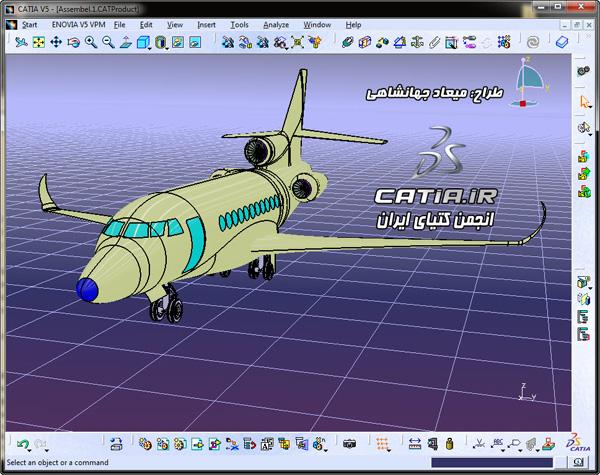Activate the Fly Mode airplane icon

point(21,42)
